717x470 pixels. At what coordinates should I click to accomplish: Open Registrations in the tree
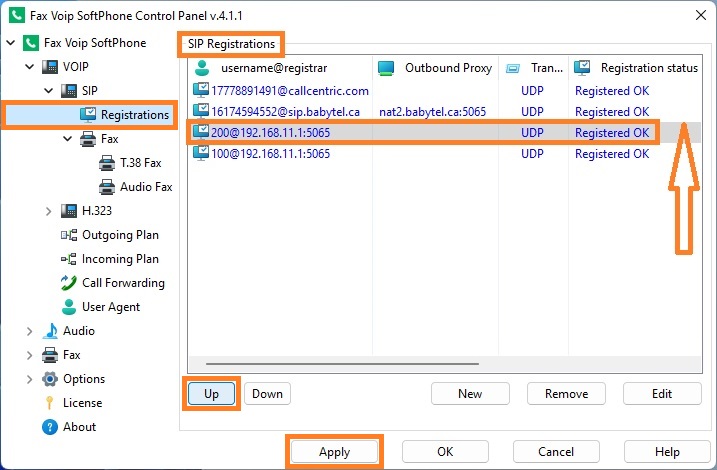tap(135, 115)
